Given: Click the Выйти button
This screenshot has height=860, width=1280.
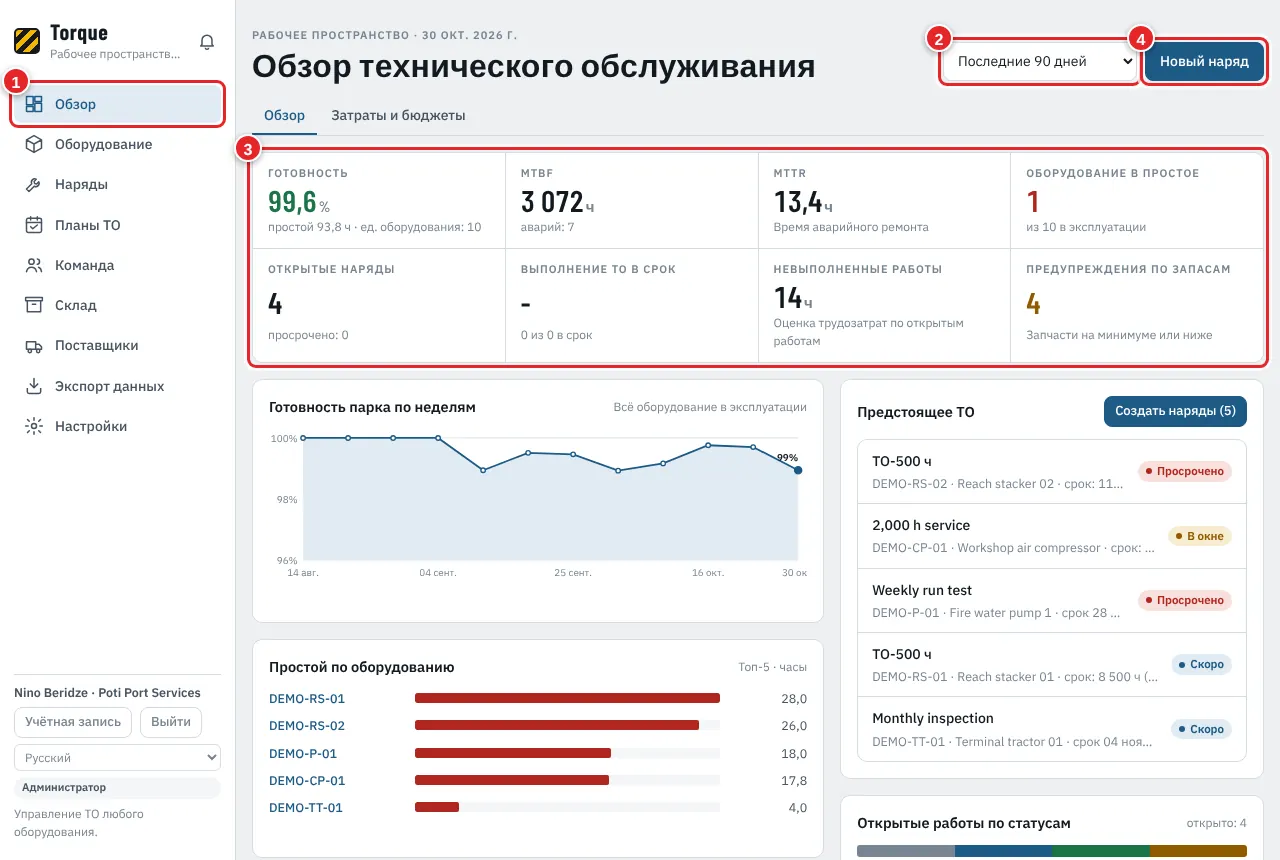Looking at the screenshot, I should point(171,722).
